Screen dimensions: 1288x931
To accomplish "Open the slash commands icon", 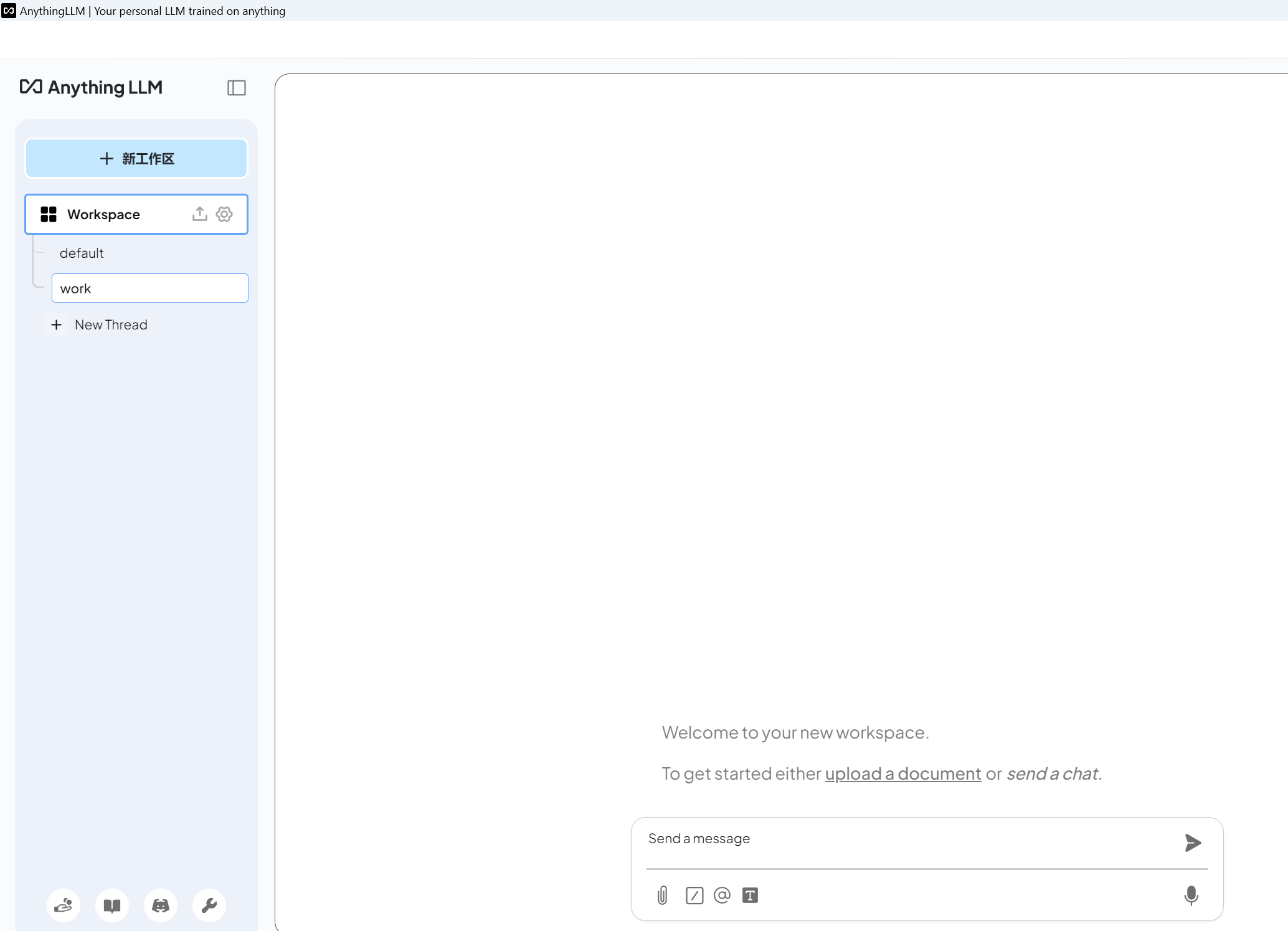I will 694,896.
